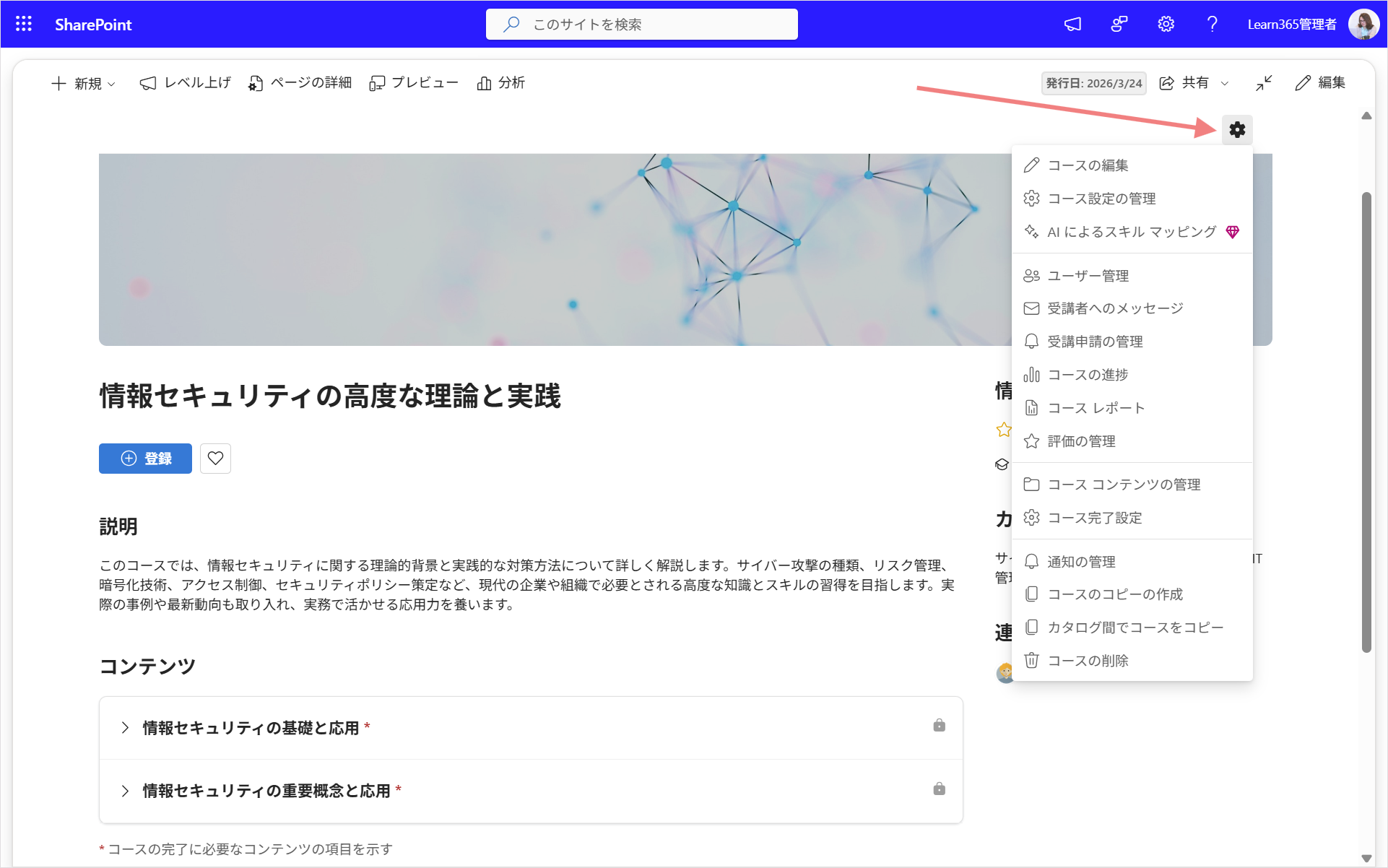Select 通知の管理 menu entry

[1132, 562]
